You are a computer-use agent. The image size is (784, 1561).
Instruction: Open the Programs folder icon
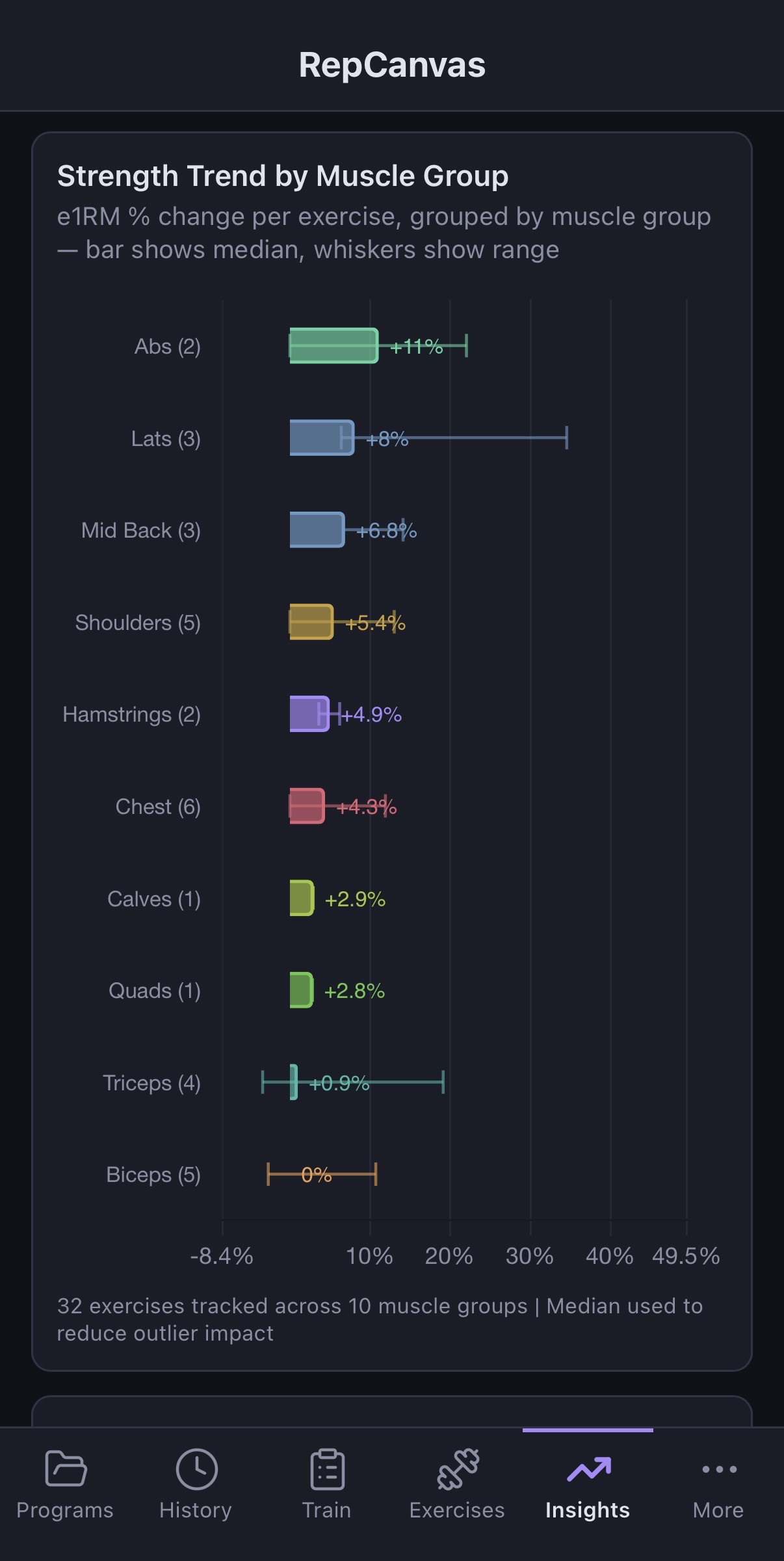coord(65,1469)
